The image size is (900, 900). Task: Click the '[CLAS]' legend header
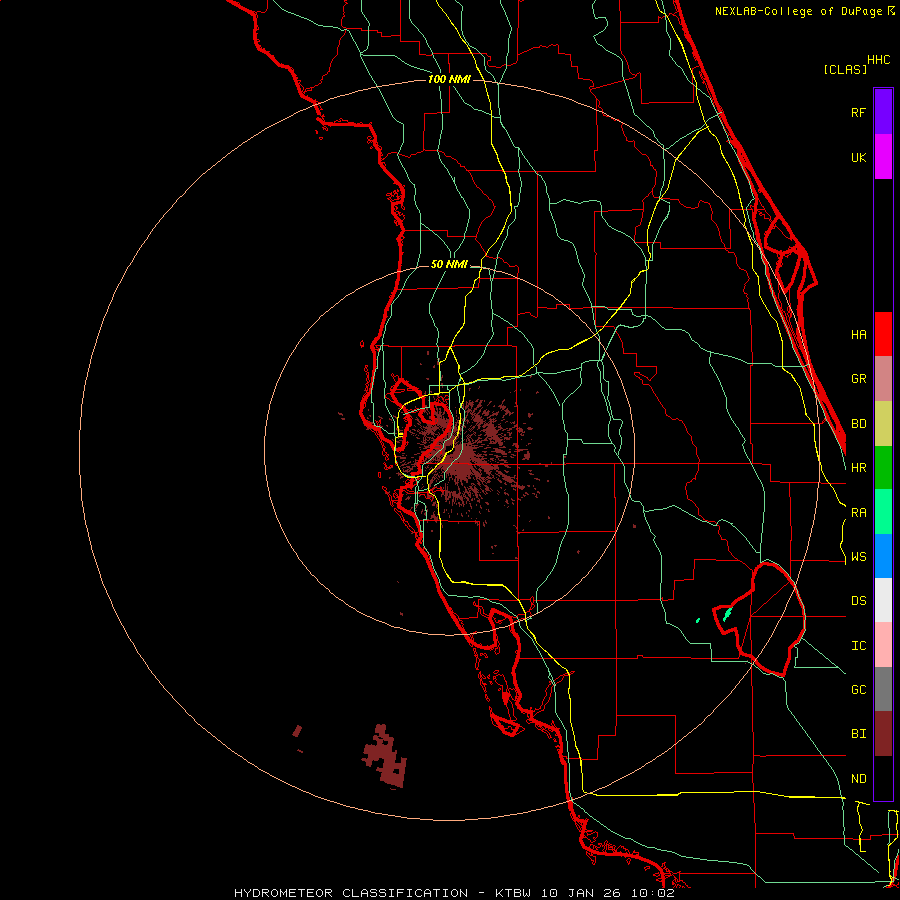click(845, 69)
